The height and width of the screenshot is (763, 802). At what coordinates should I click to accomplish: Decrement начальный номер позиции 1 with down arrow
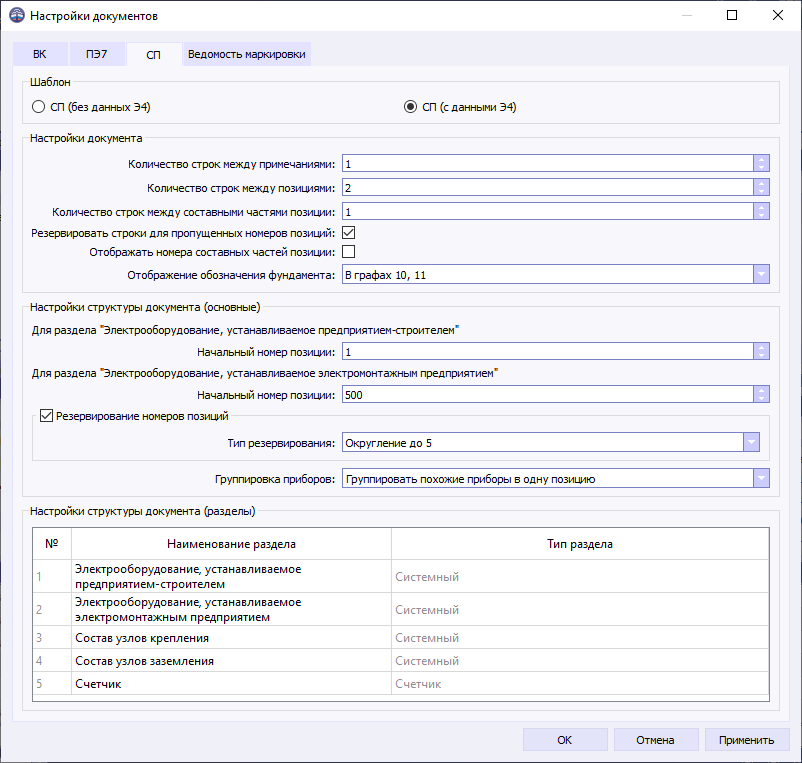[761, 355]
